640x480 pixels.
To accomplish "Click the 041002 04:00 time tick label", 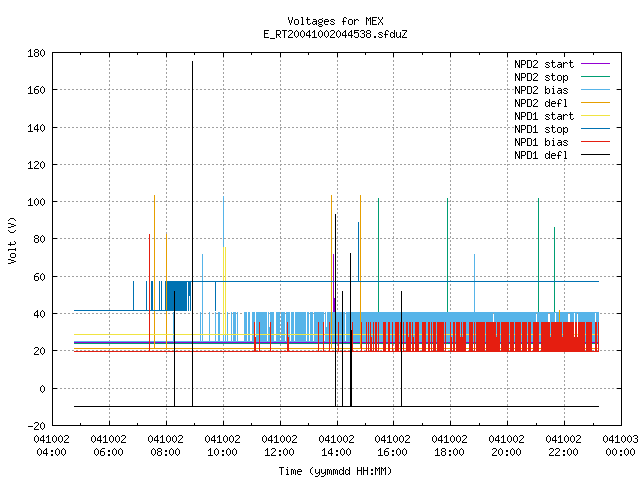I will 51,446.
